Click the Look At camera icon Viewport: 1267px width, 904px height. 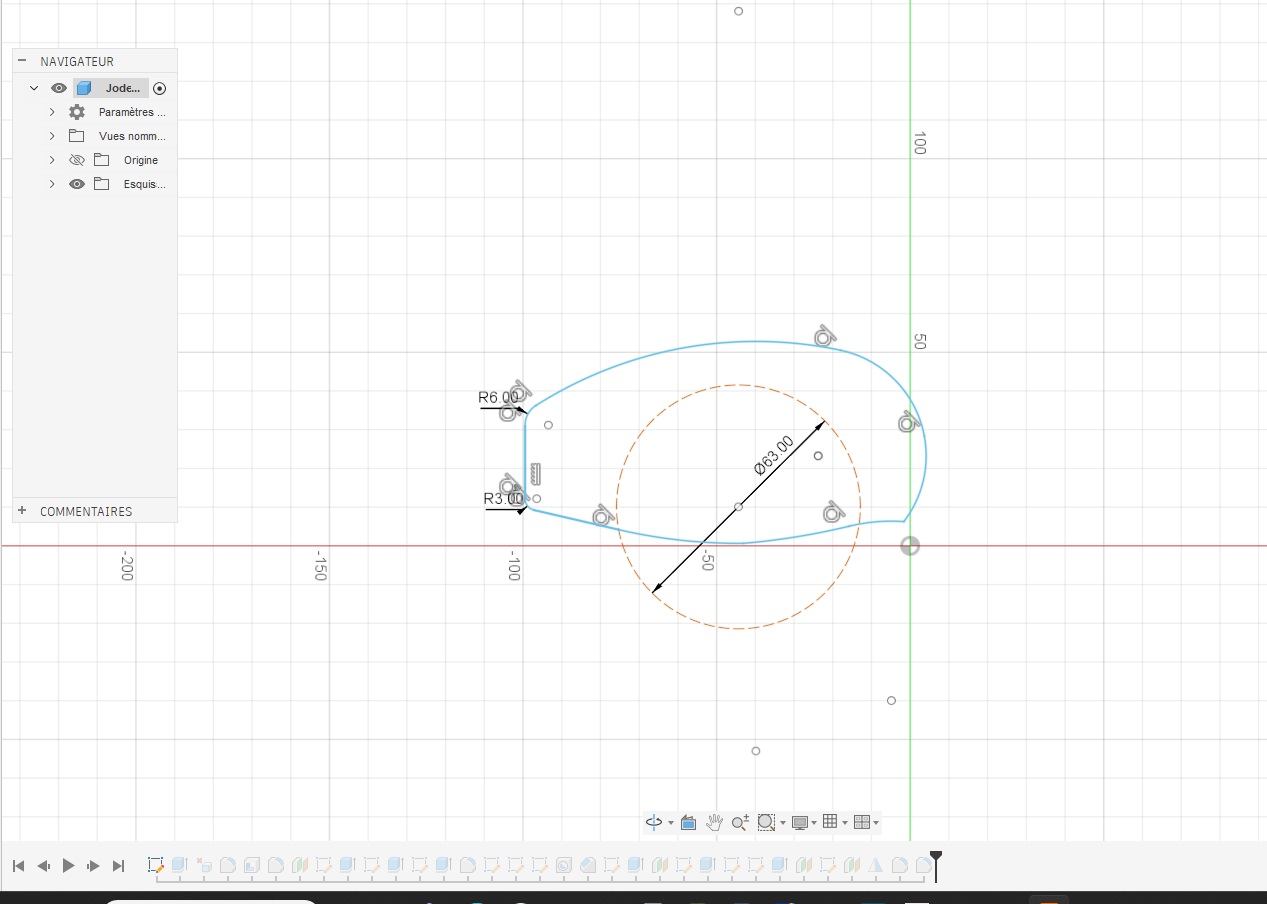click(x=688, y=822)
